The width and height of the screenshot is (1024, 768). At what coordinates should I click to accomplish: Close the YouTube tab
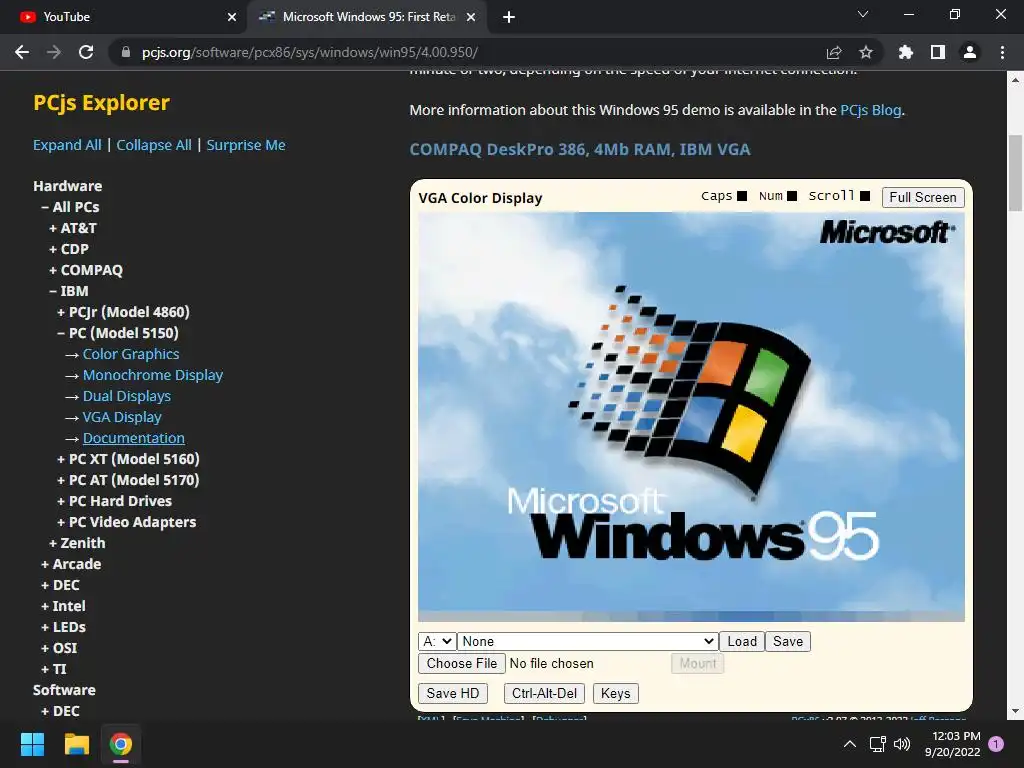pos(232,17)
